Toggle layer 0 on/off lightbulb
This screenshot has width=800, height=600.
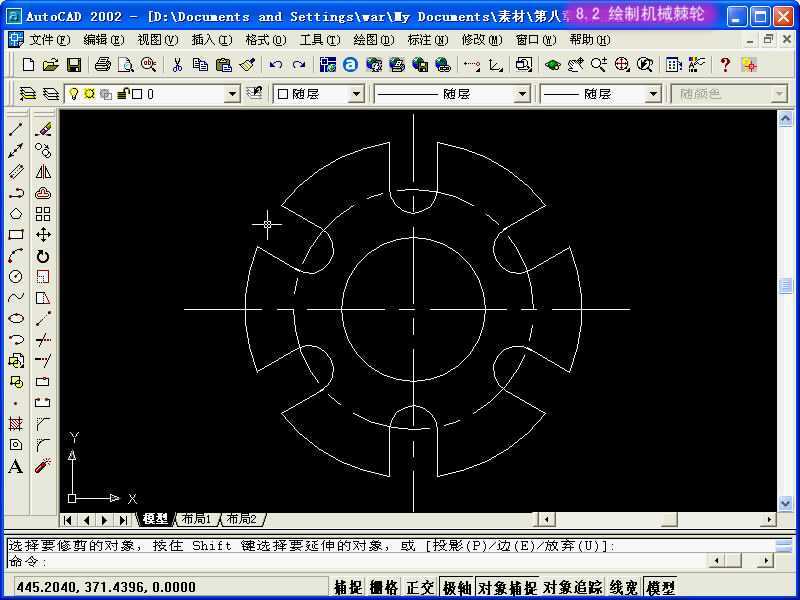click(x=74, y=94)
